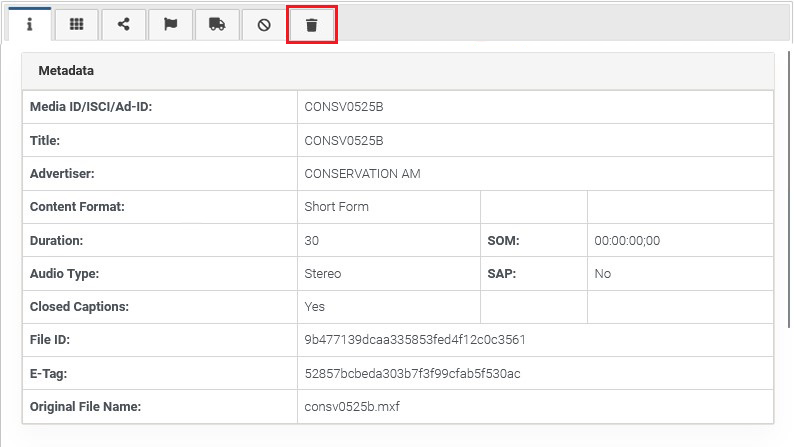Screen dimensions: 794x447
Task: Click the E-Tag: label
Action: [48, 374]
